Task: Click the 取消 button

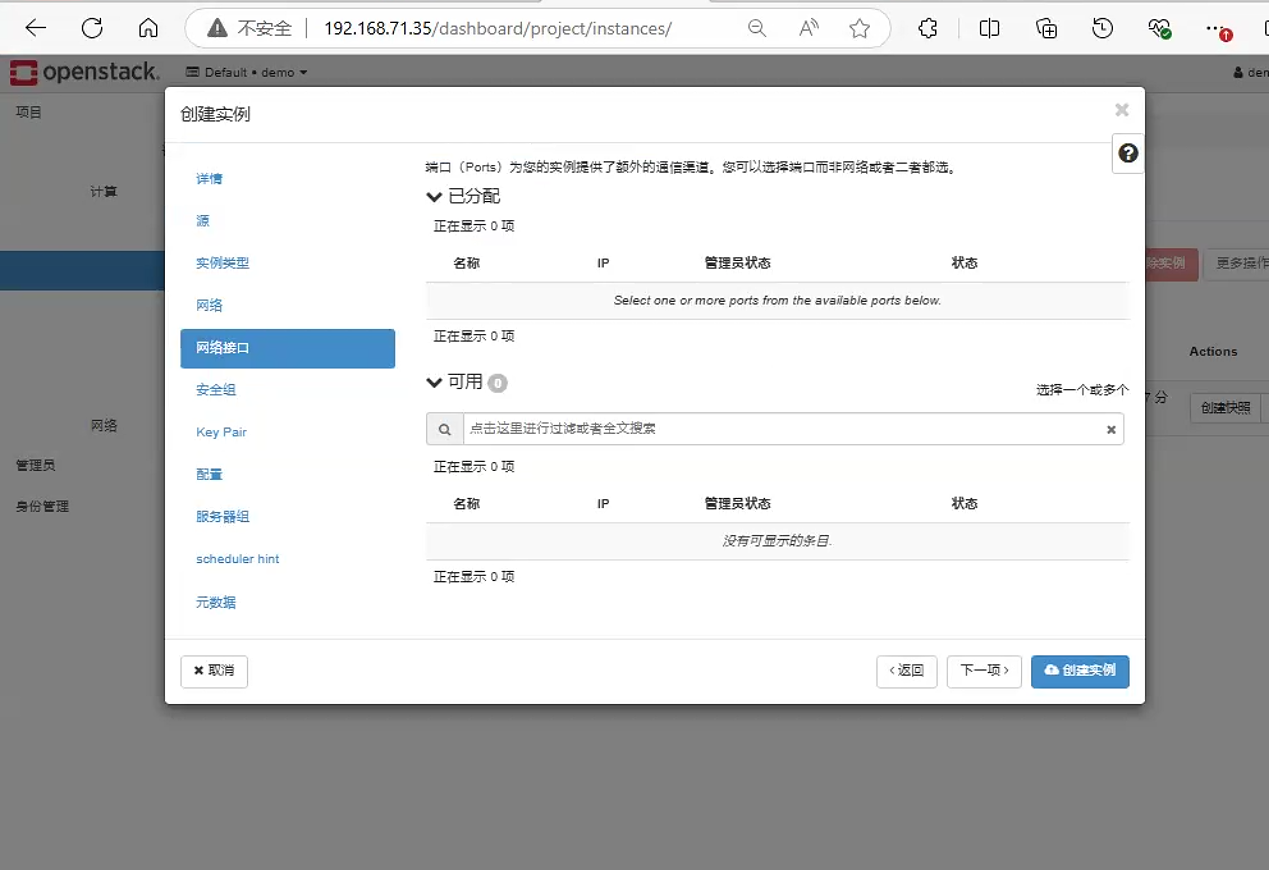Action: 214,671
